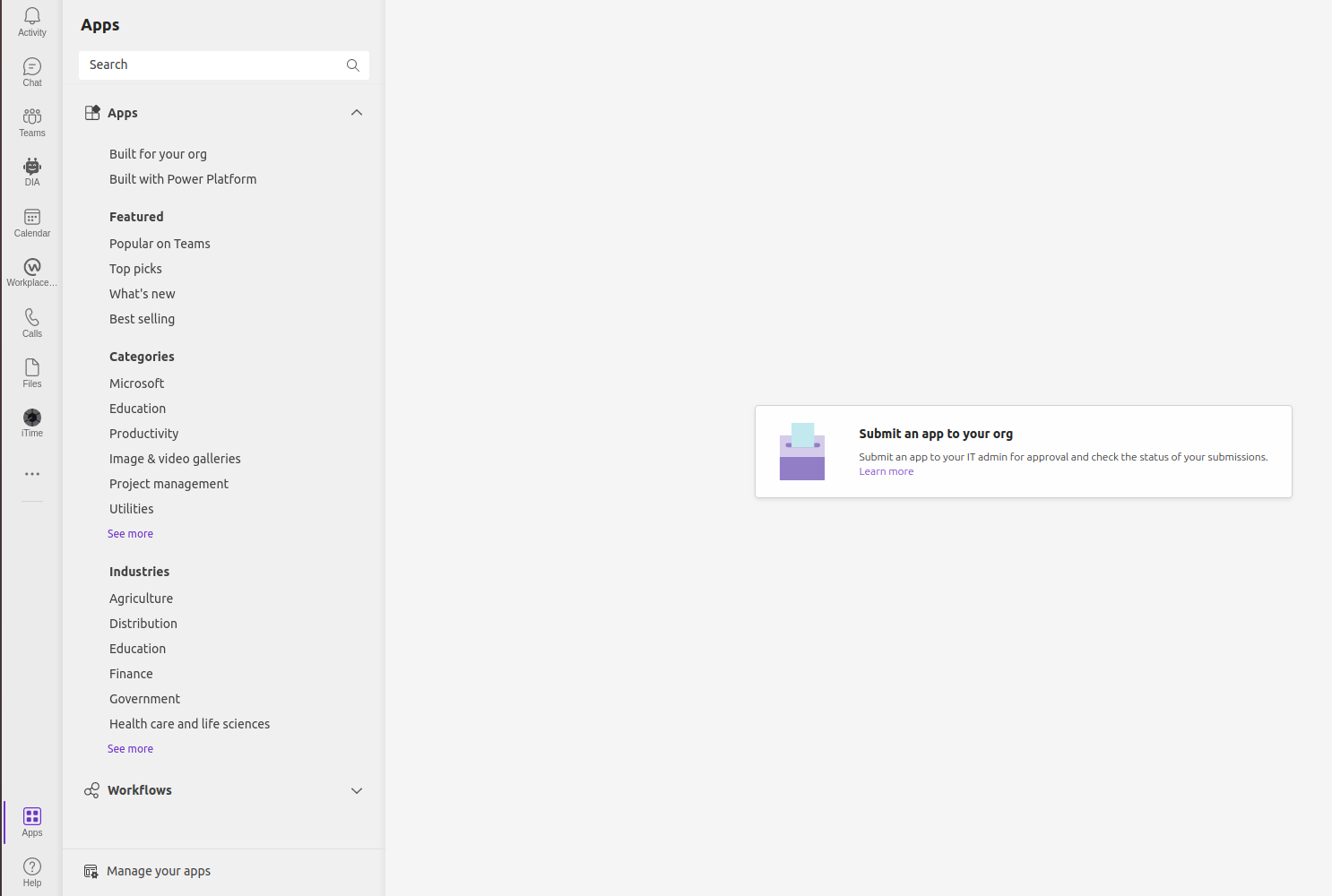The height and width of the screenshot is (896, 1332).
Task: Select the Apps icon in the rail
Action: point(32,816)
